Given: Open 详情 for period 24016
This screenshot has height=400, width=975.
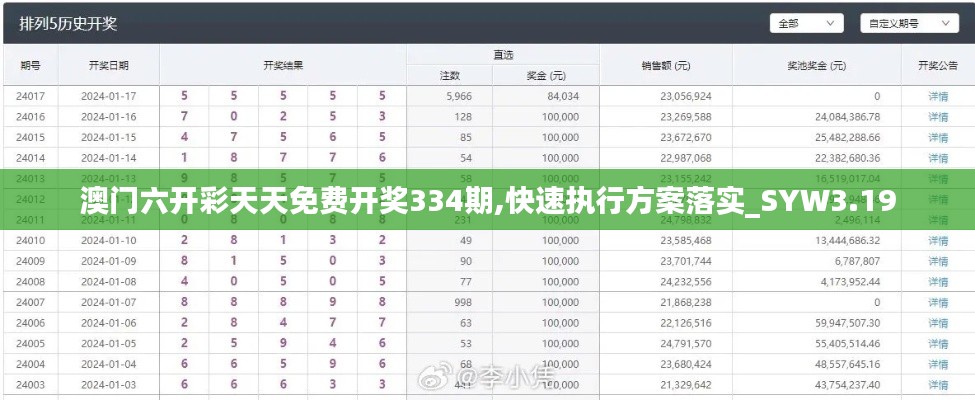Looking at the screenshot, I should click(x=938, y=117).
